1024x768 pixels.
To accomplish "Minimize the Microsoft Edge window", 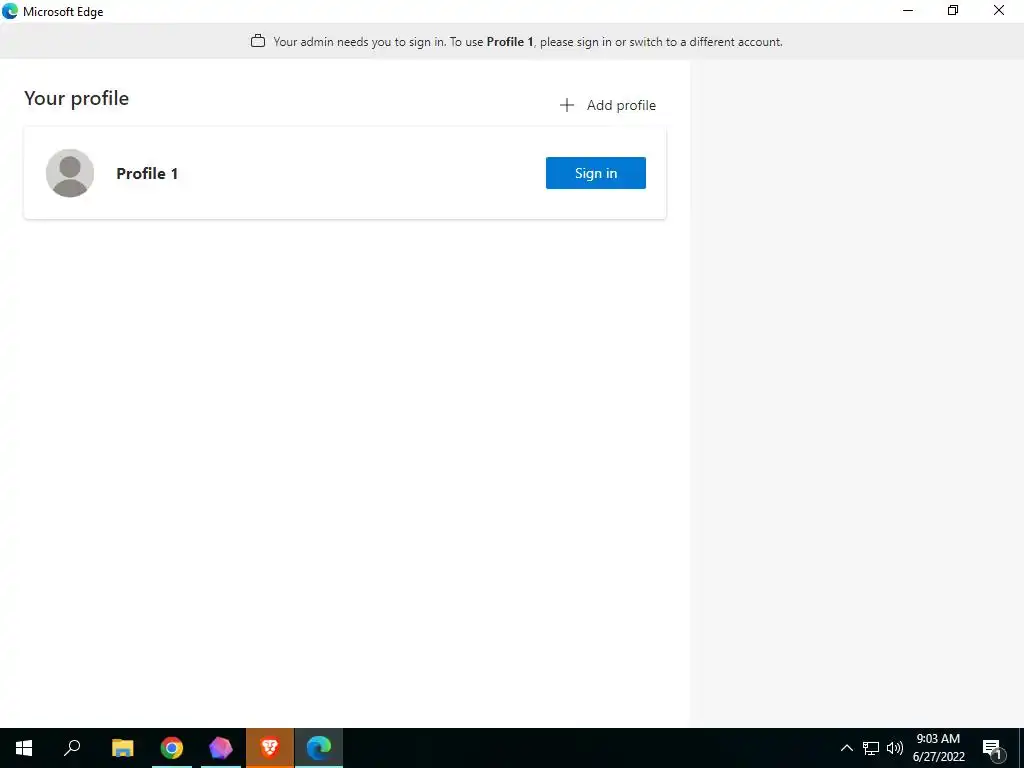I will [x=908, y=11].
